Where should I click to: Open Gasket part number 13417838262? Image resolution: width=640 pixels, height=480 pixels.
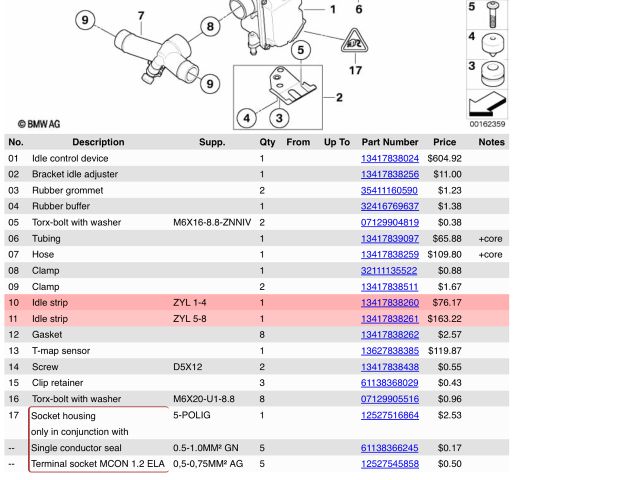pos(389,335)
